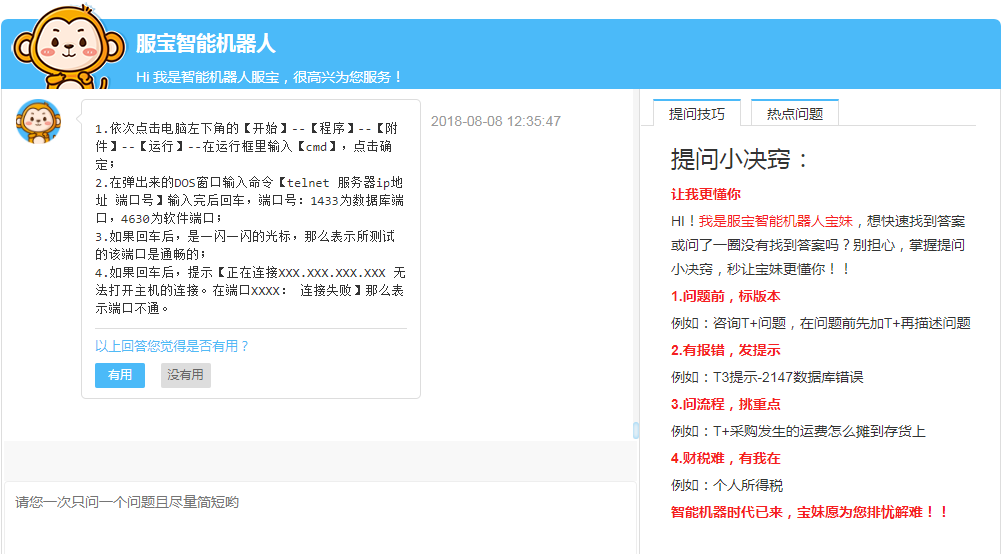
Task: Click the chat area scrollbar handle
Action: coord(636,430)
